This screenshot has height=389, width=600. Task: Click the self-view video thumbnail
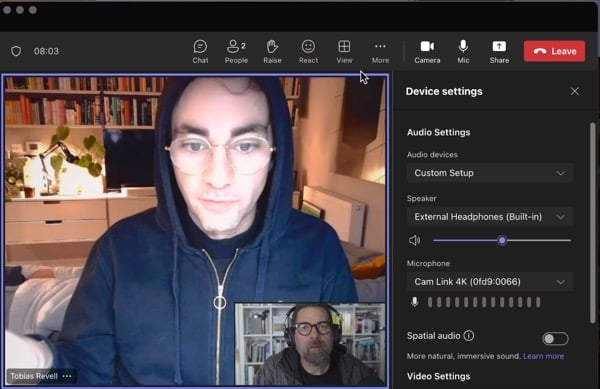(310, 344)
